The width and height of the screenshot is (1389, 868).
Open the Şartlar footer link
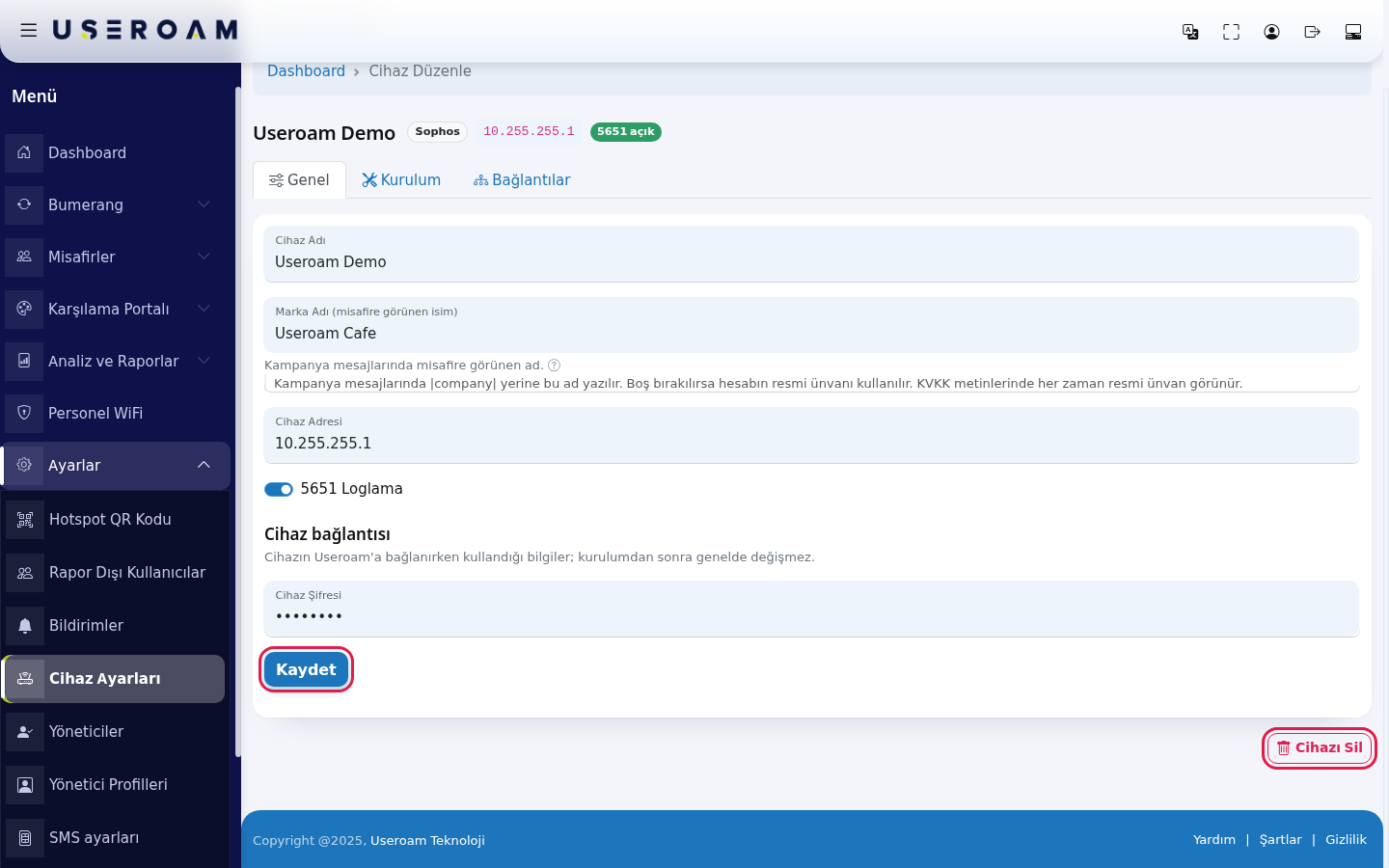coord(1281,840)
